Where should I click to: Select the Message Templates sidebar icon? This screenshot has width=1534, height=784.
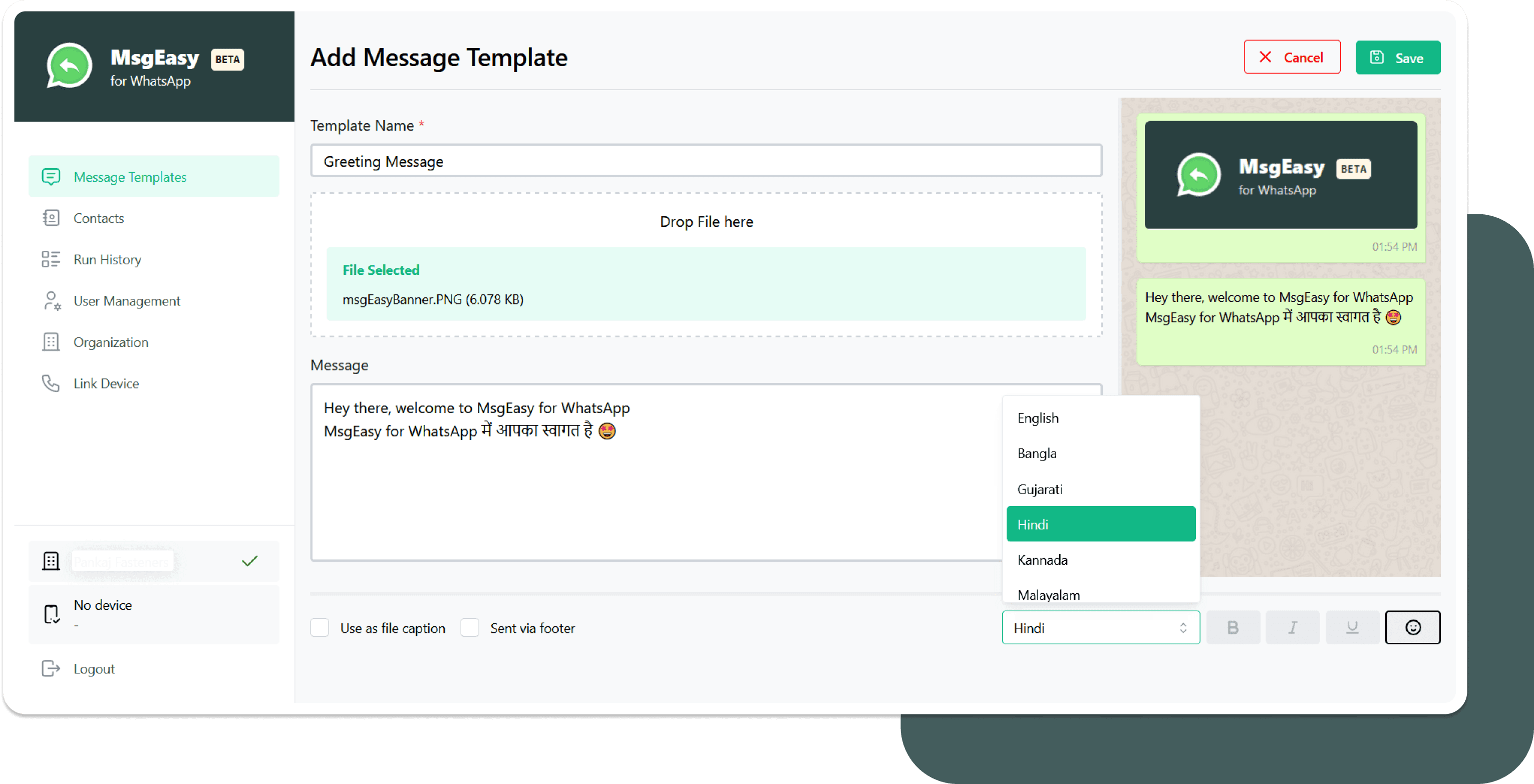pos(50,177)
